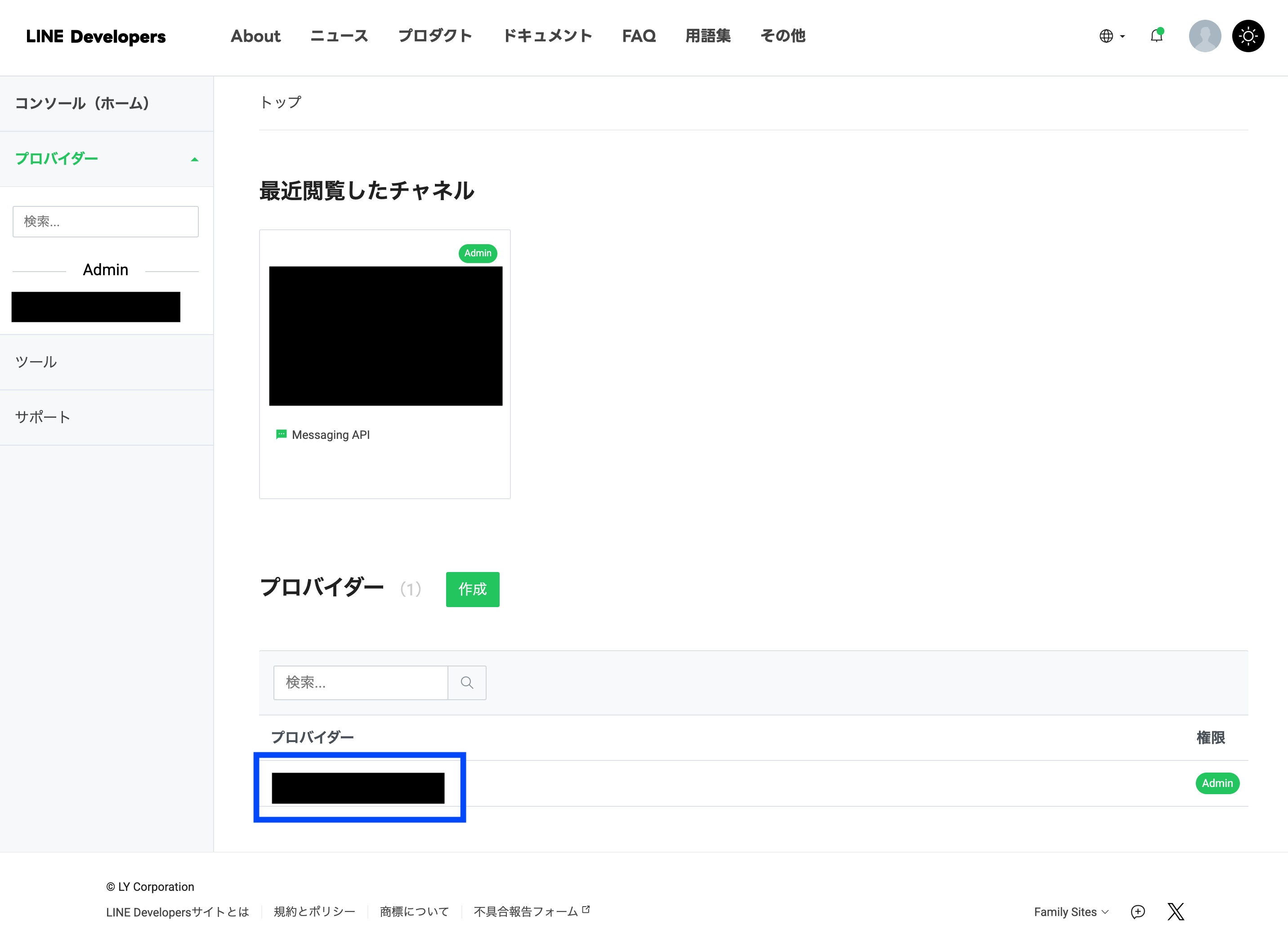Open the X (Twitter) icon in footer
1288x943 pixels.
click(1176, 912)
